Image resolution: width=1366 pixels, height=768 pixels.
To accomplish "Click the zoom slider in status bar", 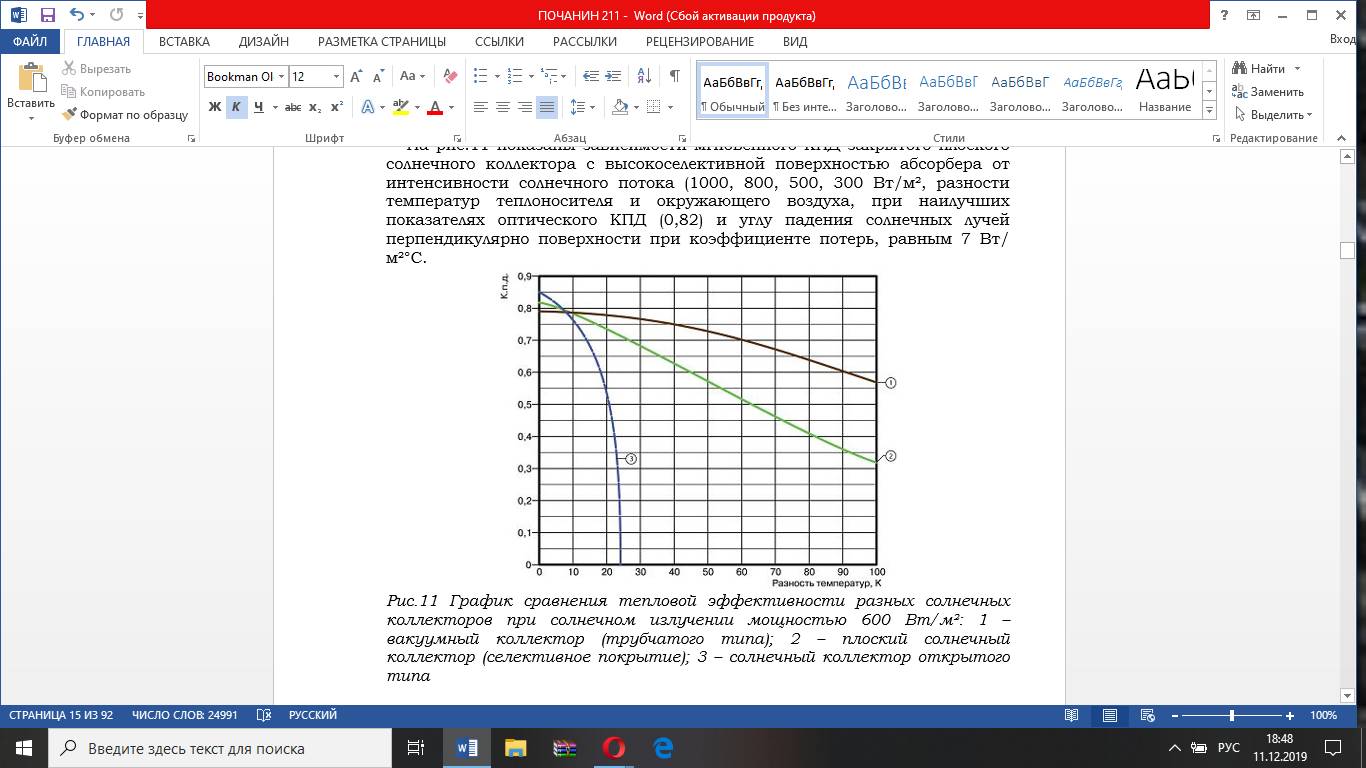I will 1232,716.
